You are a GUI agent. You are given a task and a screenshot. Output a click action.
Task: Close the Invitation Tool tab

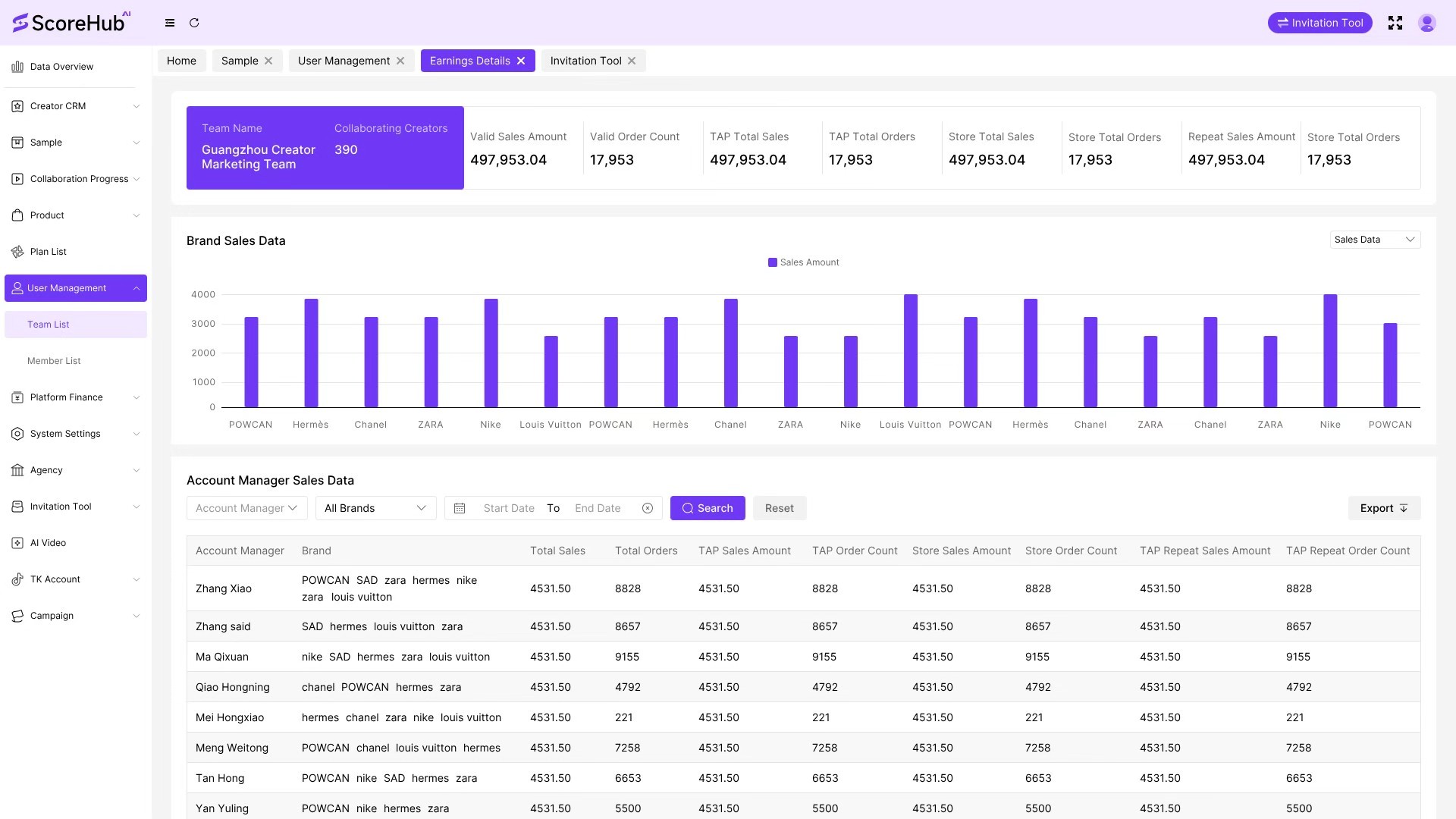632,61
